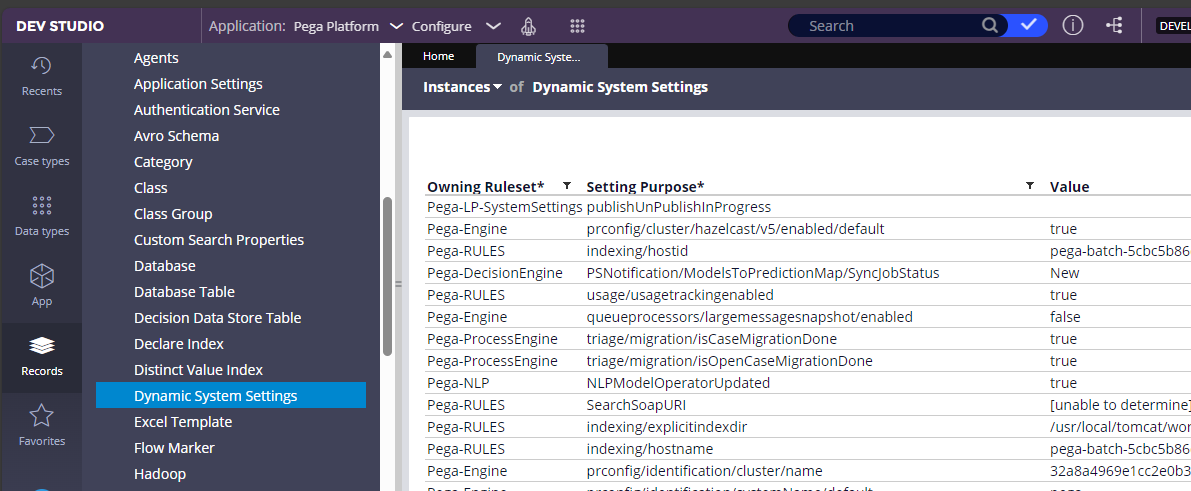Open the branch tree icon in header
The height and width of the screenshot is (491, 1191).
pos(1114,25)
